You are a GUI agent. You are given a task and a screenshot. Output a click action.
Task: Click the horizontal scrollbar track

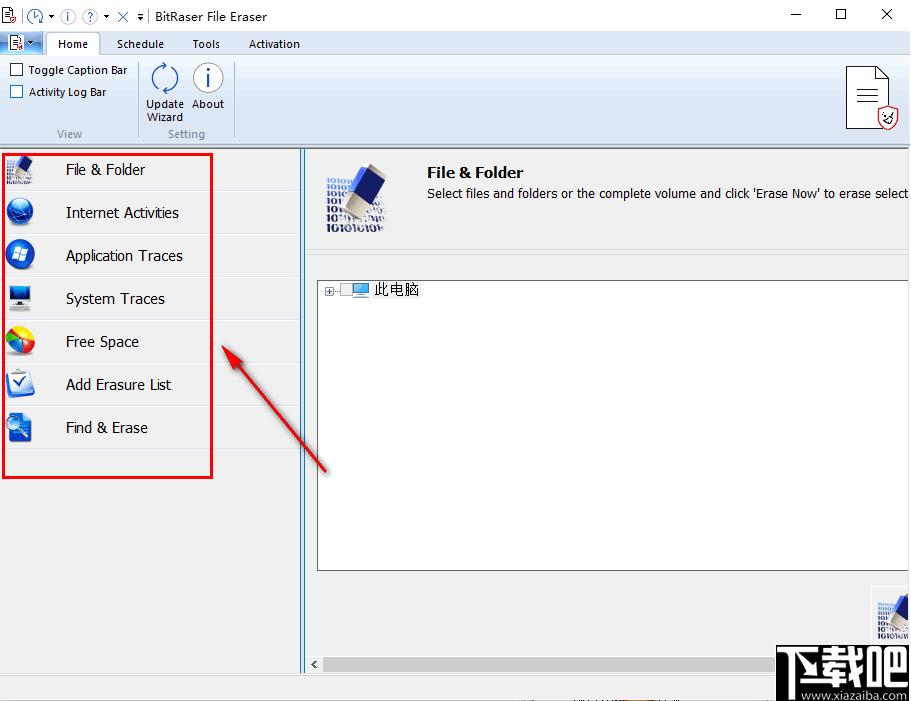point(548,664)
